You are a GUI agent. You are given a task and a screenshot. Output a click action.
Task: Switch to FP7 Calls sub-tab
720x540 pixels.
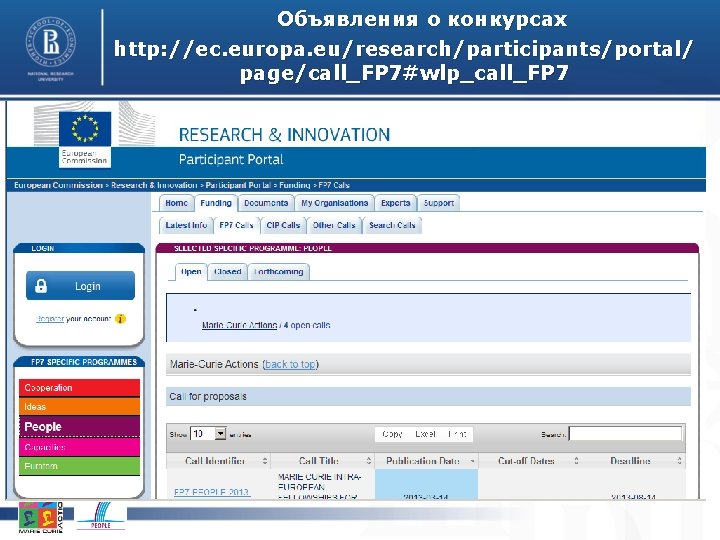pyautogui.click(x=236, y=225)
